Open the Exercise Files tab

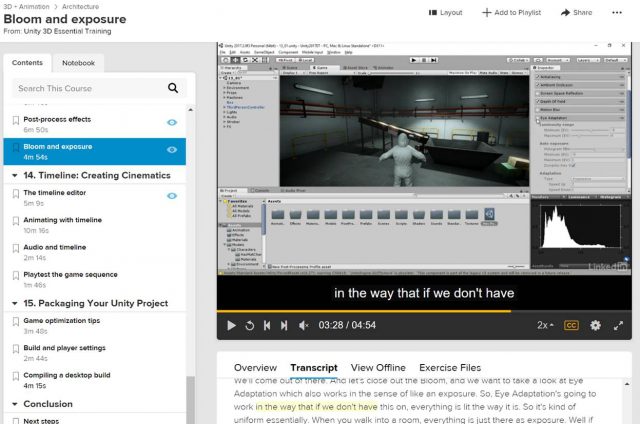450,368
